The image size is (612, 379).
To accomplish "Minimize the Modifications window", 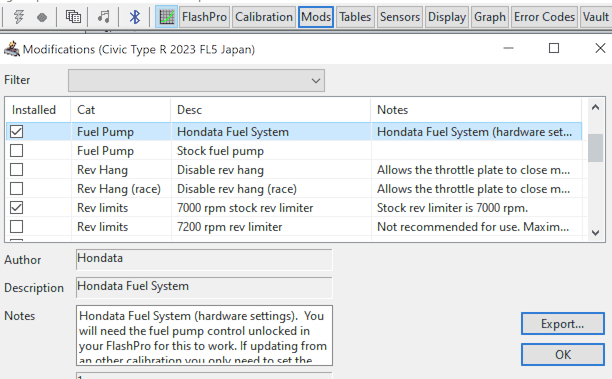I will point(508,48).
